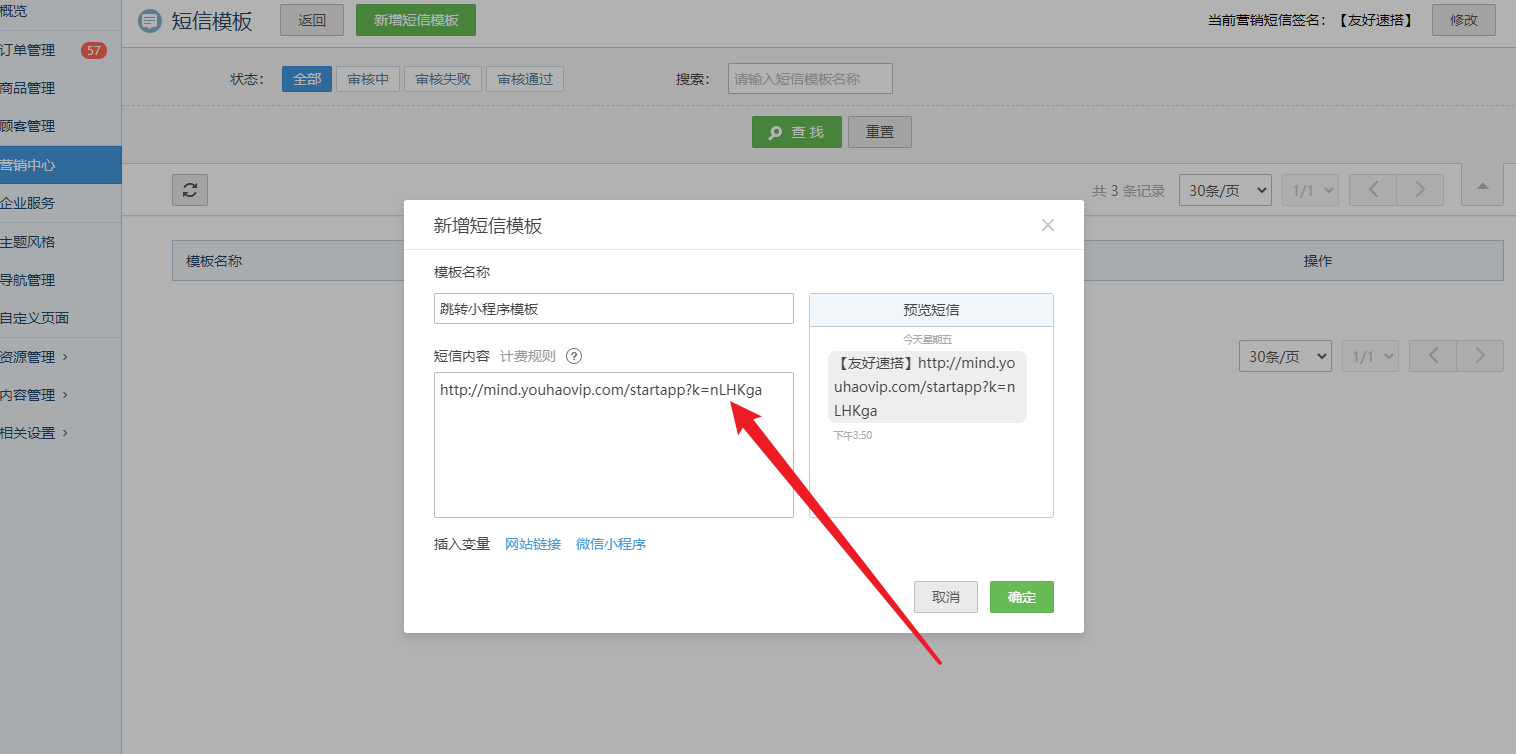The width and height of the screenshot is (1516, 754).
Task: Open the top 1/1 page selector
Action: [1310, 190]
